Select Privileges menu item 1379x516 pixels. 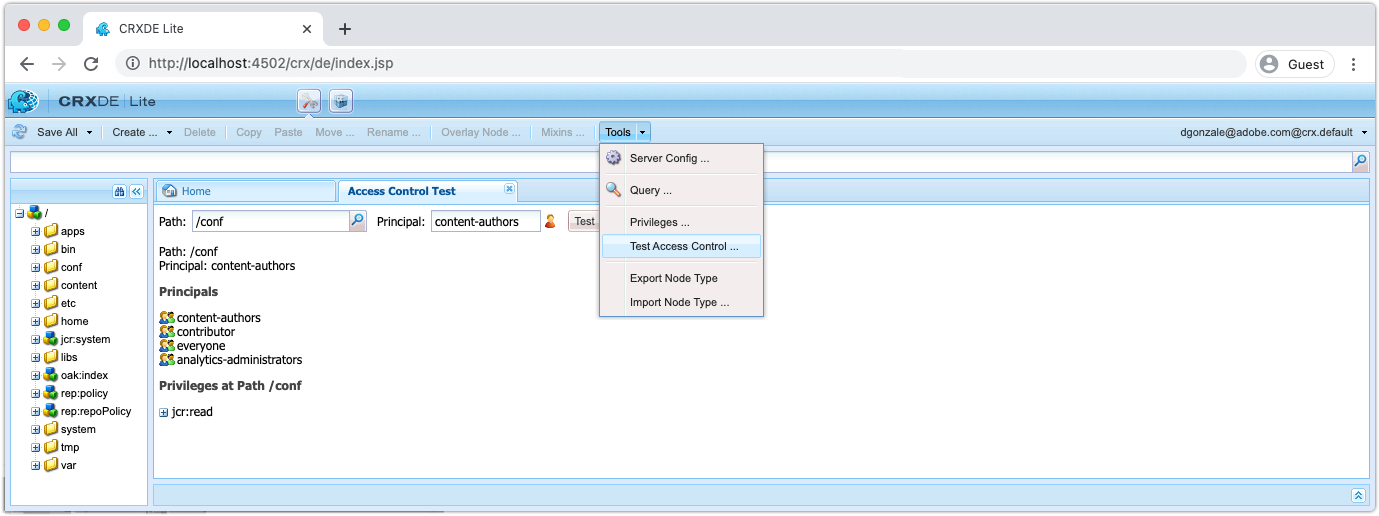681,222
